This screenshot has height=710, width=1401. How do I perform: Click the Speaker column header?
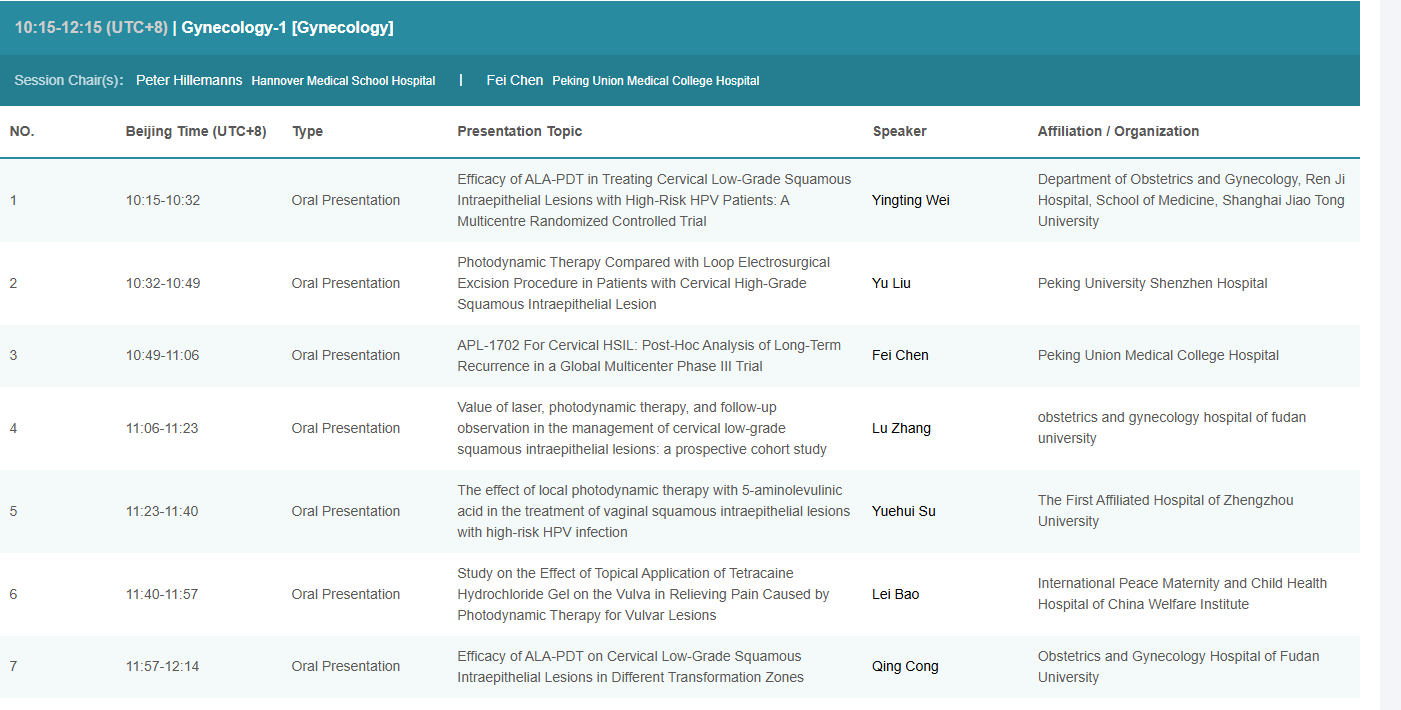(900, 131)
